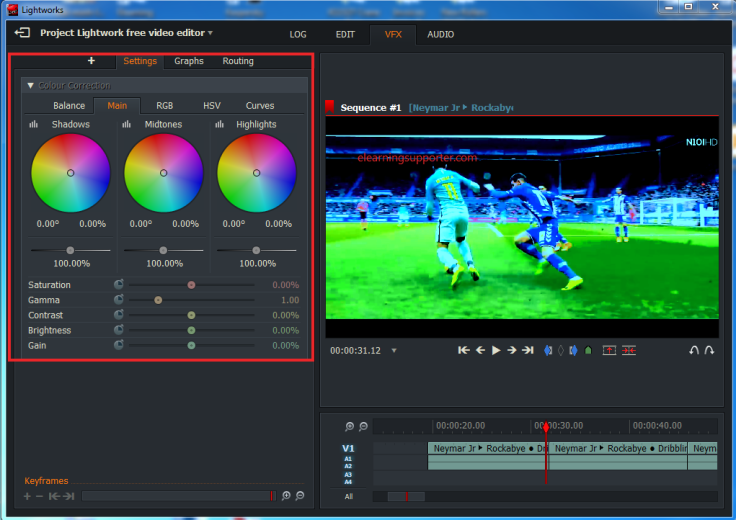Click the Highlights level slider handle
The height and width of the screenshot is (520, 736).
pos(256,250)
